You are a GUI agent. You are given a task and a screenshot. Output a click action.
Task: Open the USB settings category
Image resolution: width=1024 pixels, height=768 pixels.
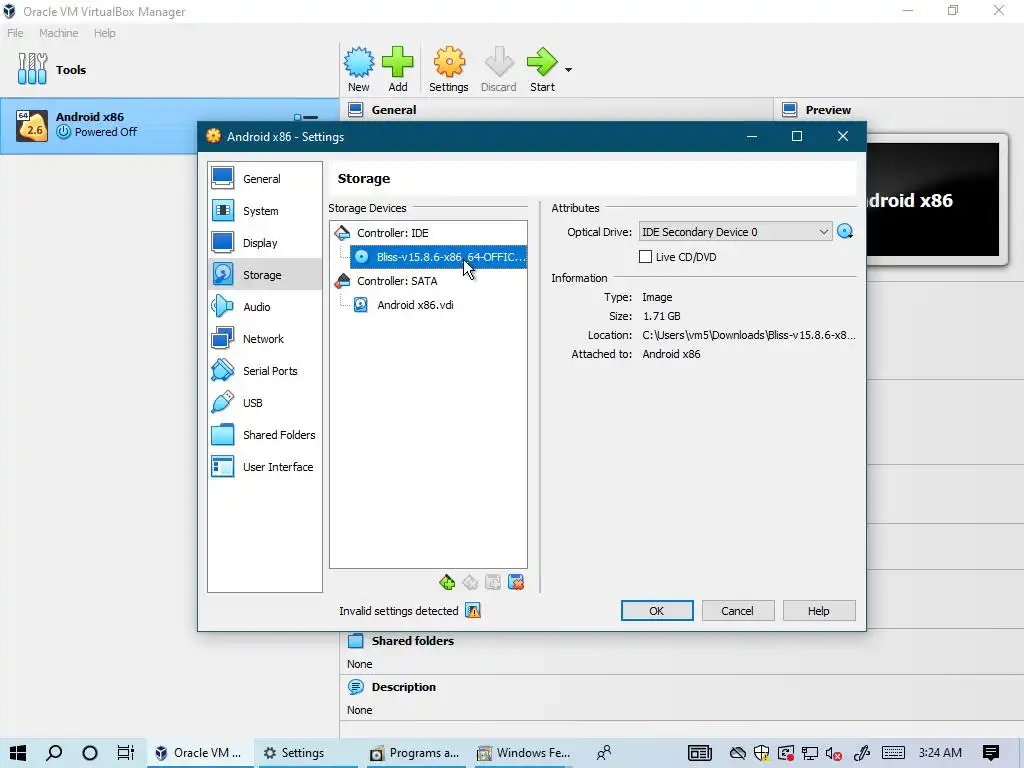264,403
